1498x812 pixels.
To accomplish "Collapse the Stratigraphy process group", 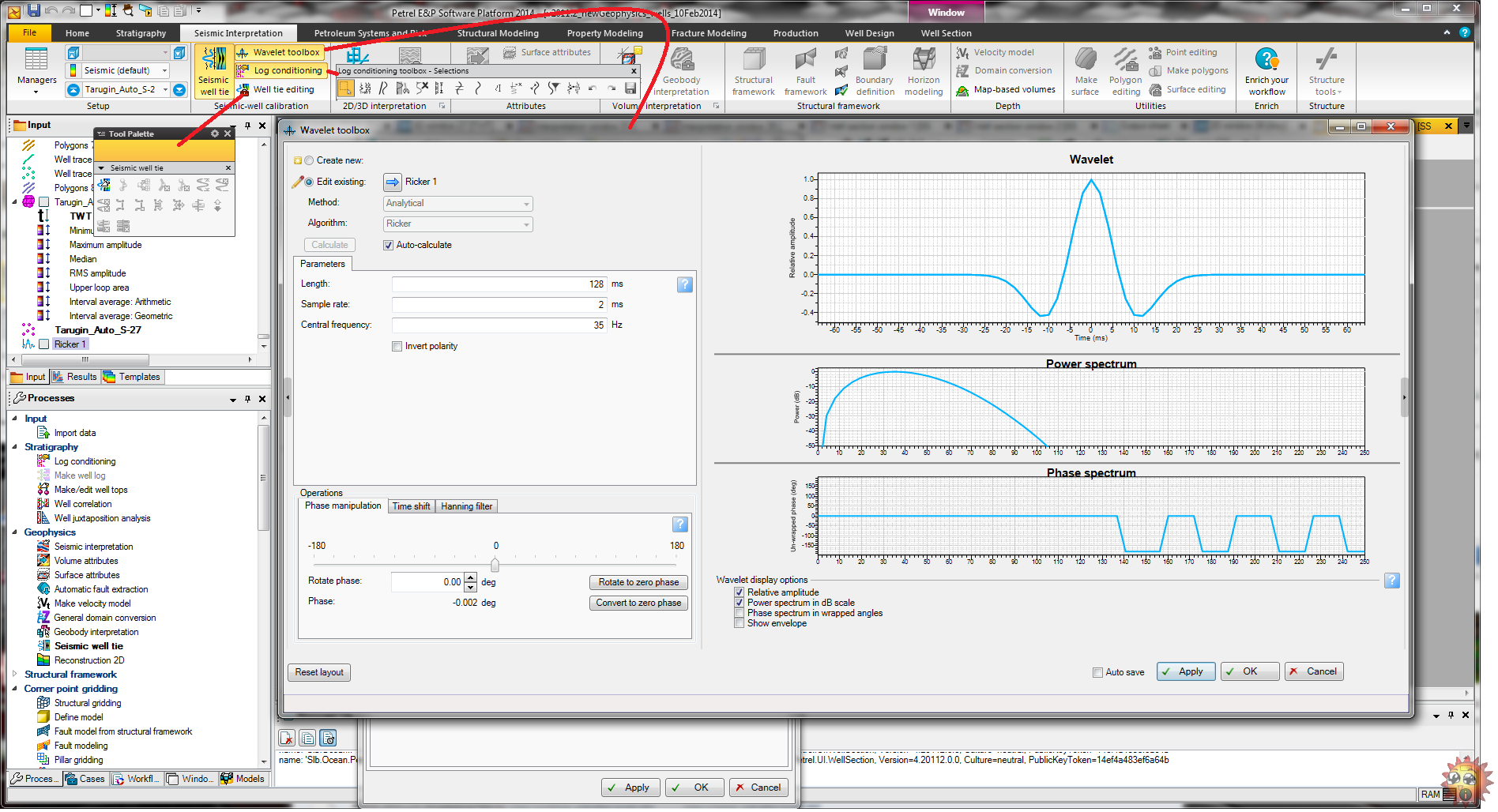I will [15, 447].
